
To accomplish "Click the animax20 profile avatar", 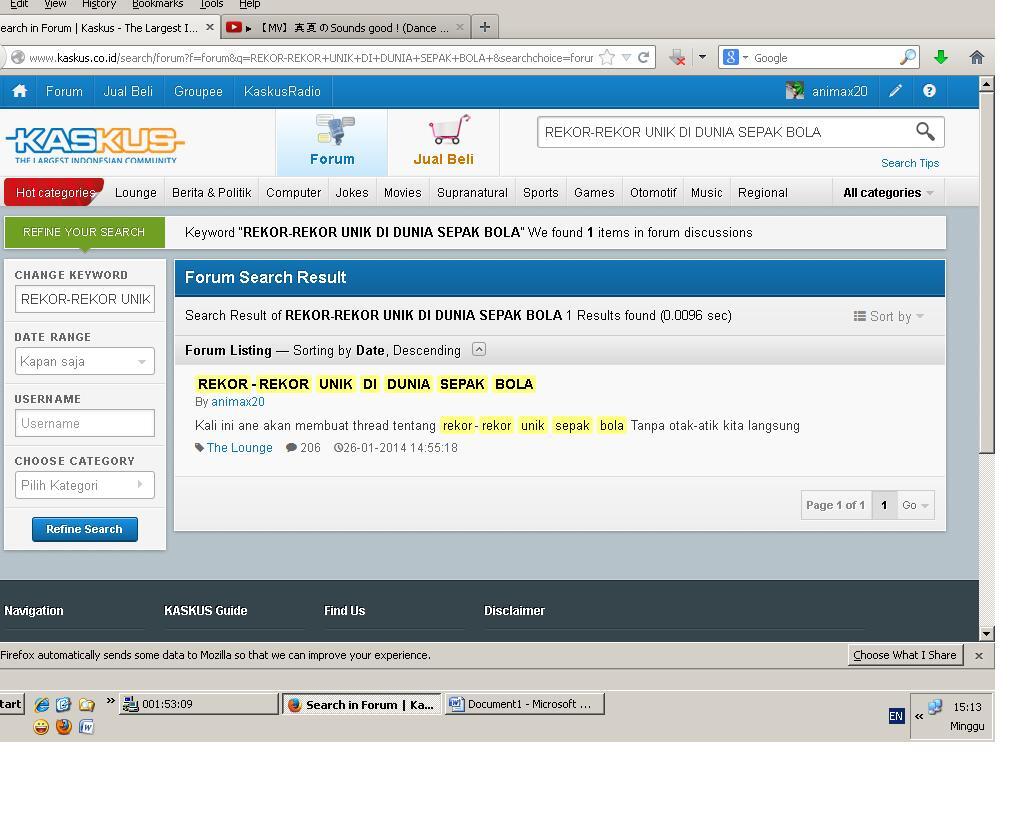I will [795, 91].
